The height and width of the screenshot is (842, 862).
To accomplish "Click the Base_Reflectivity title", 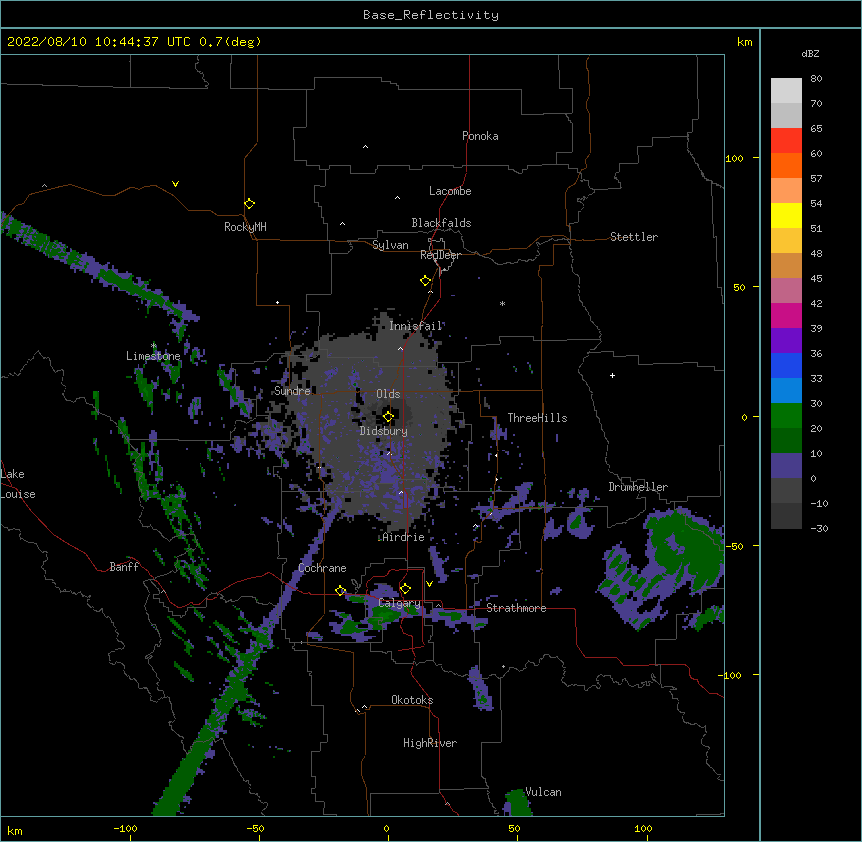I will tap(431, 15).
